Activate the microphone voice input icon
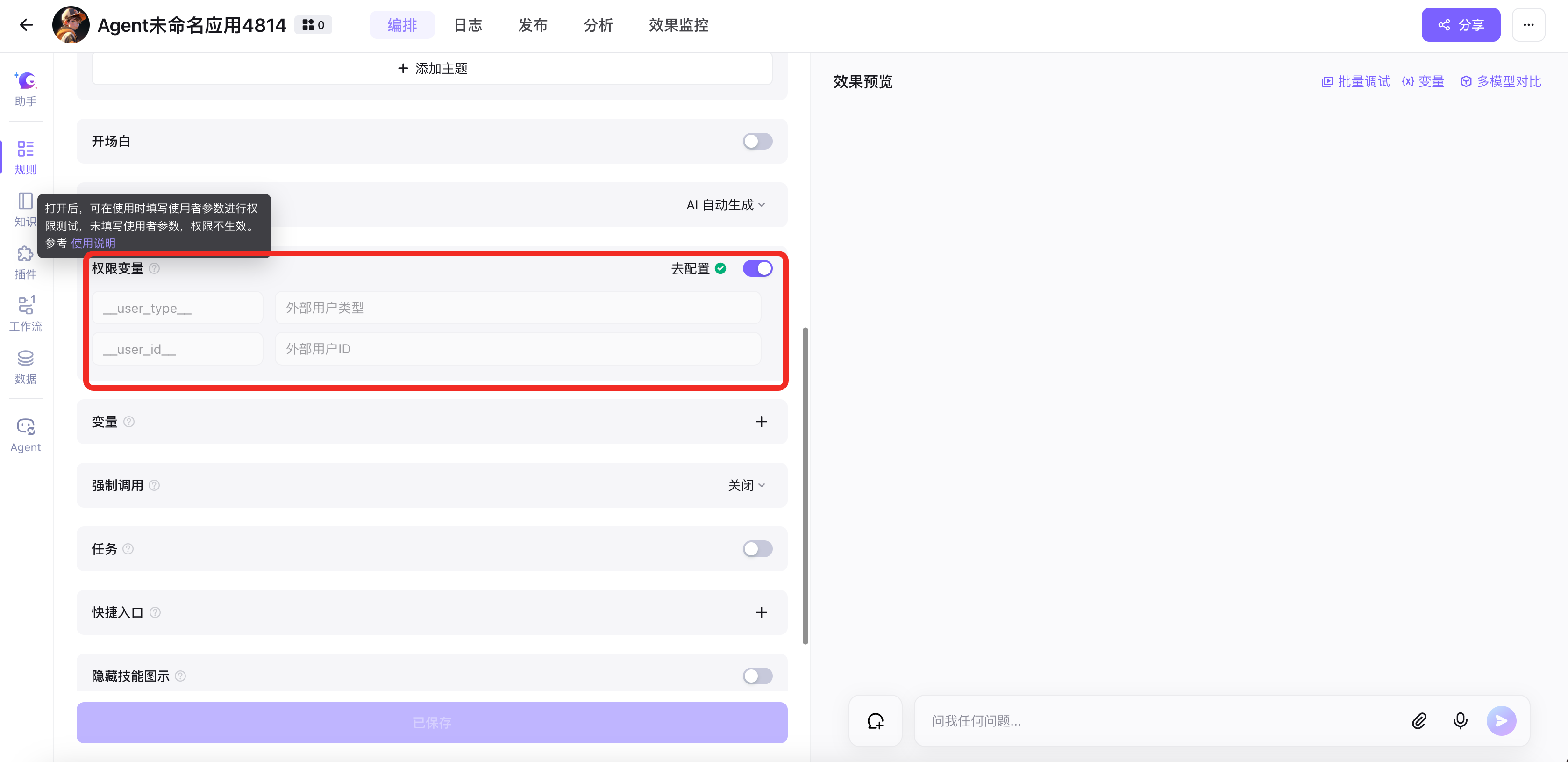Viewport: 1568px width, 762px height. (1460, 721)
